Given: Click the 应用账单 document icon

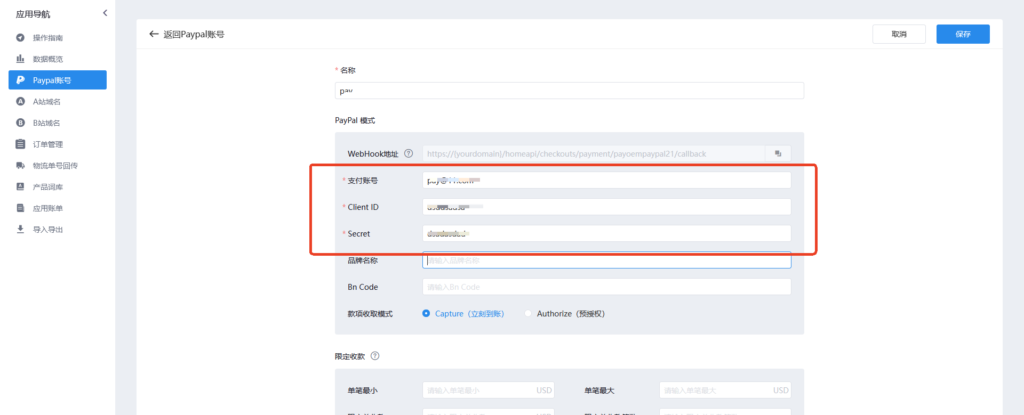Looking at the screenshot, I should [20, 208].
